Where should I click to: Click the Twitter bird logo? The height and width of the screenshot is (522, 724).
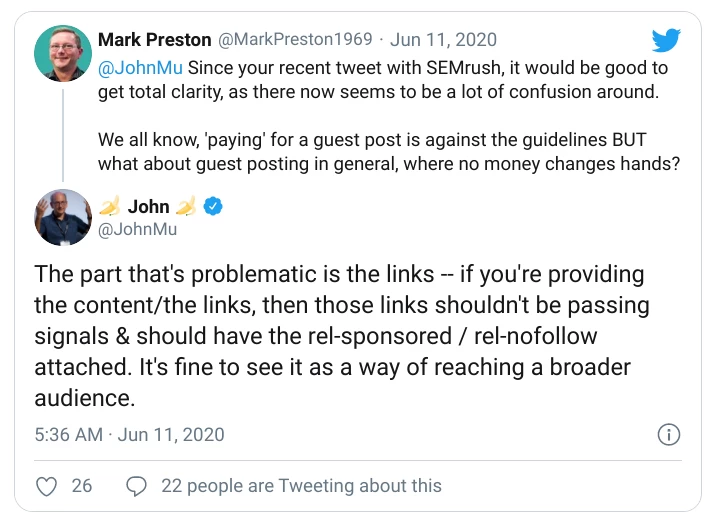(666, 40)
